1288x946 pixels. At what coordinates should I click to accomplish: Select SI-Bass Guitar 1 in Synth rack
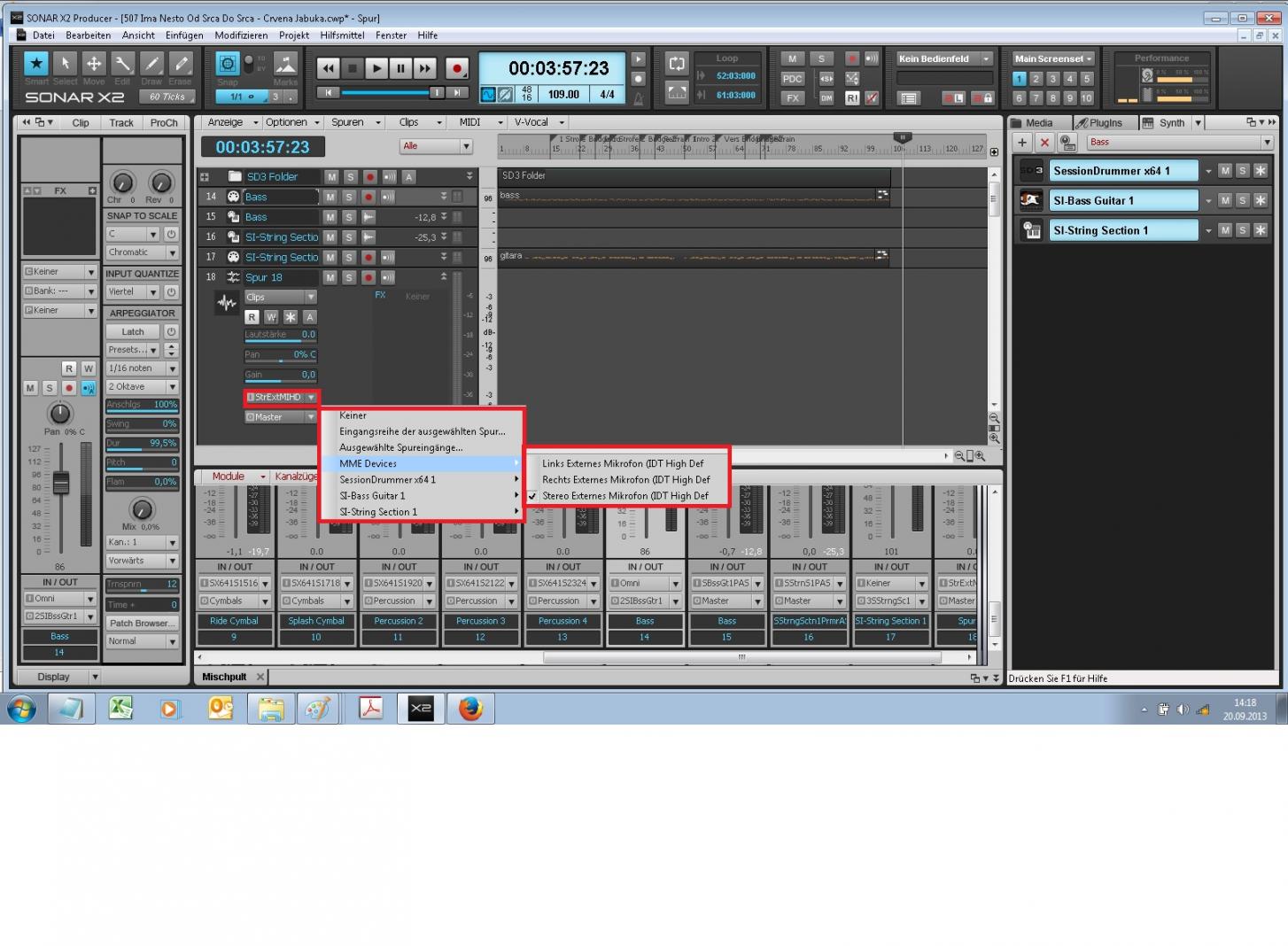(1123, 201)
